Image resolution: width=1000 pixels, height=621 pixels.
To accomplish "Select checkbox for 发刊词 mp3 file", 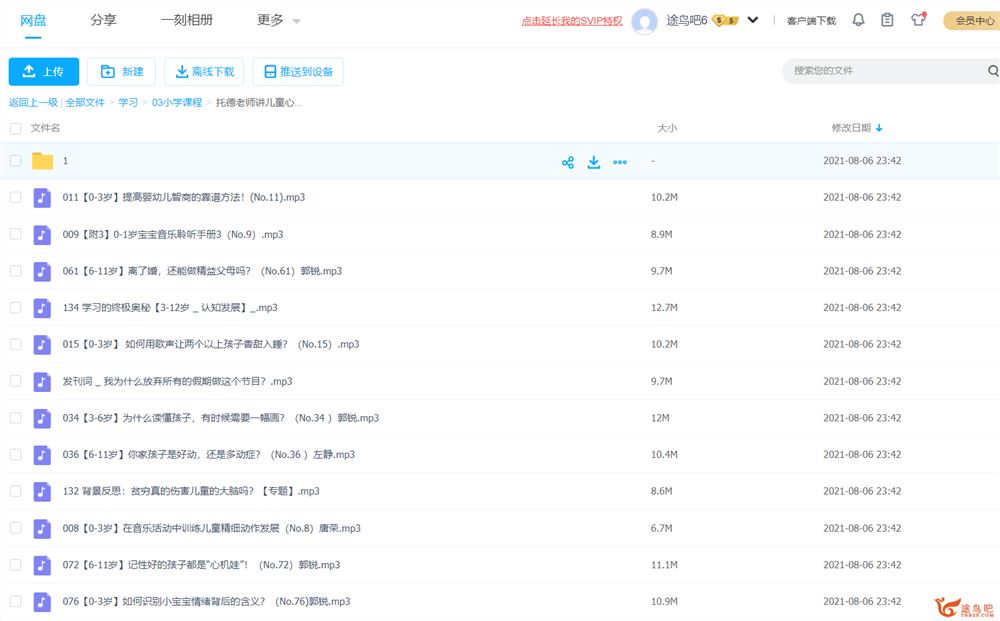I will (x=15, y=381).
